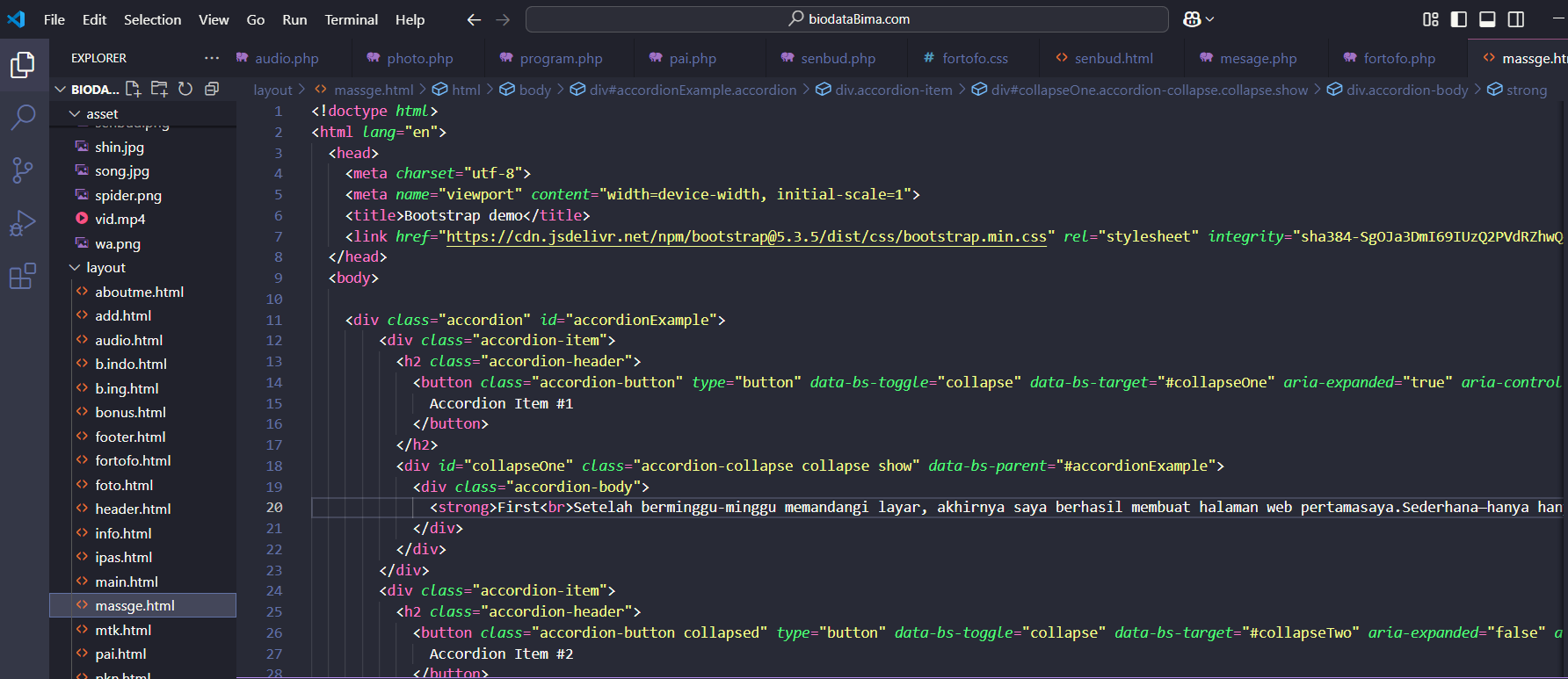Open main.html from the file tree
Viewport: 1568px width, 679px height.
(127, 581)
